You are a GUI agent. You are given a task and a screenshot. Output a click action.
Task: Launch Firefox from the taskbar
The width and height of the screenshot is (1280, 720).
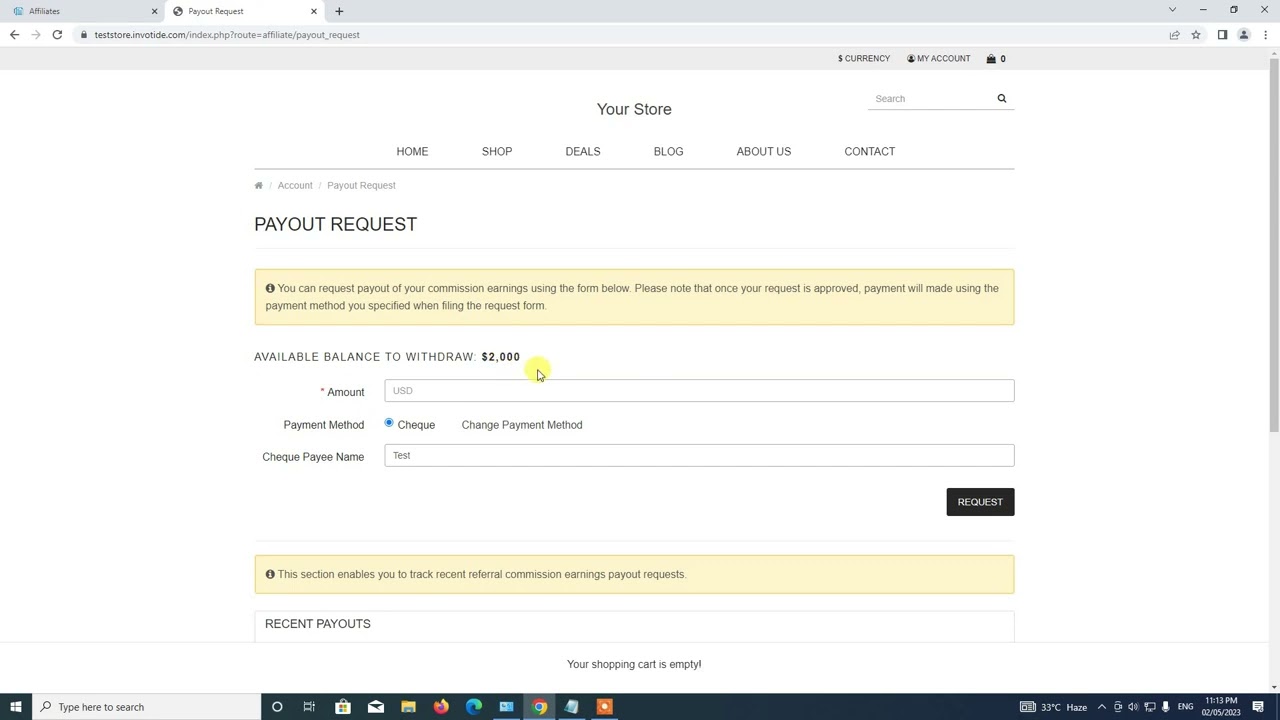click(441, 707)
